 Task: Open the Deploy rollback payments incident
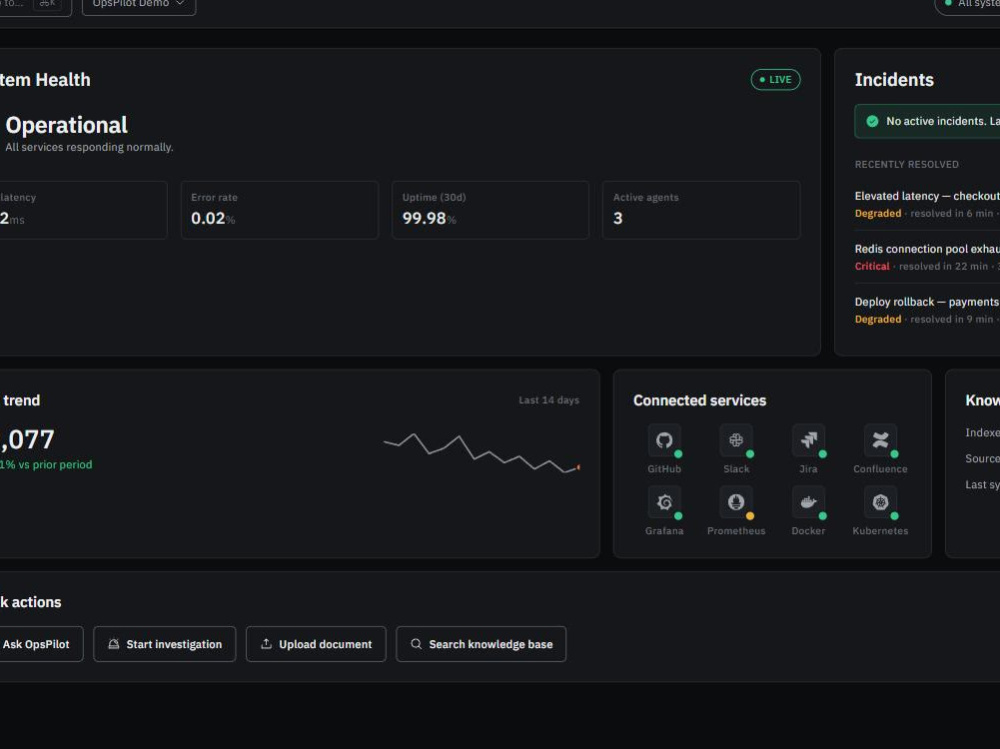(x=927, y=310)
